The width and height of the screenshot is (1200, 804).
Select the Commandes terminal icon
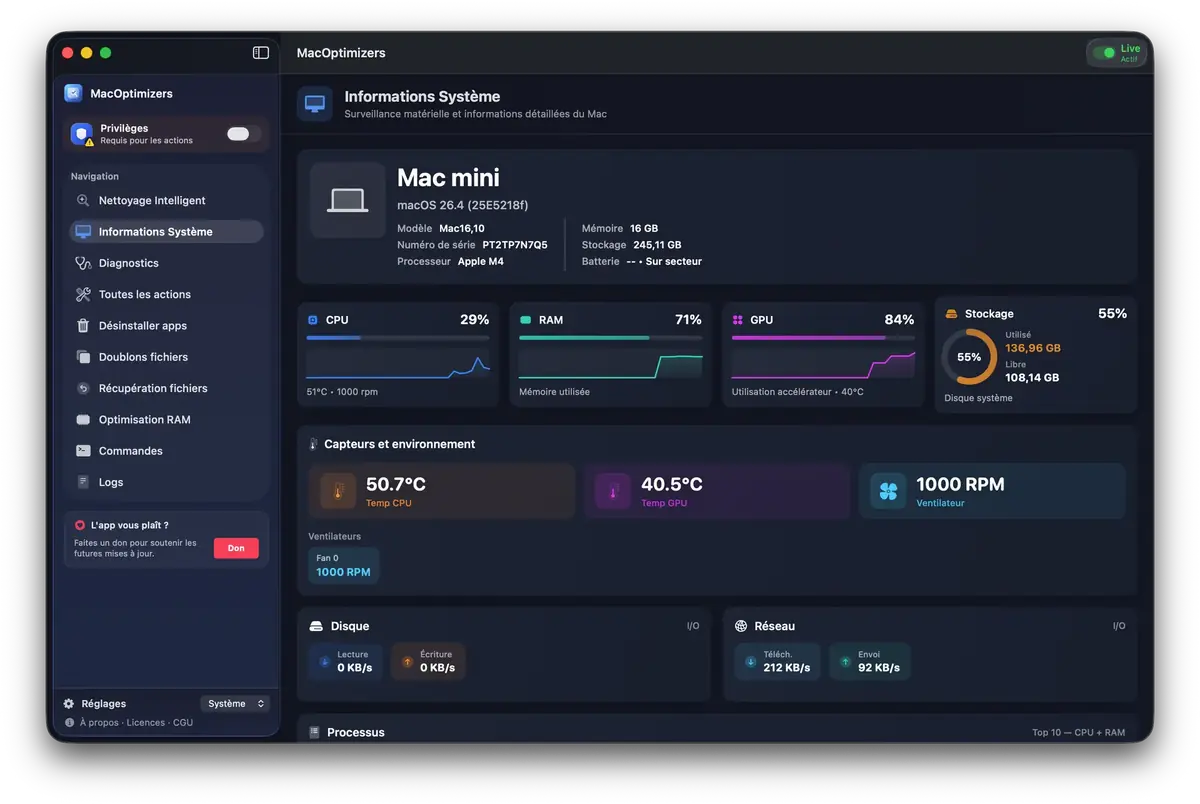click(x=84, y=451)
